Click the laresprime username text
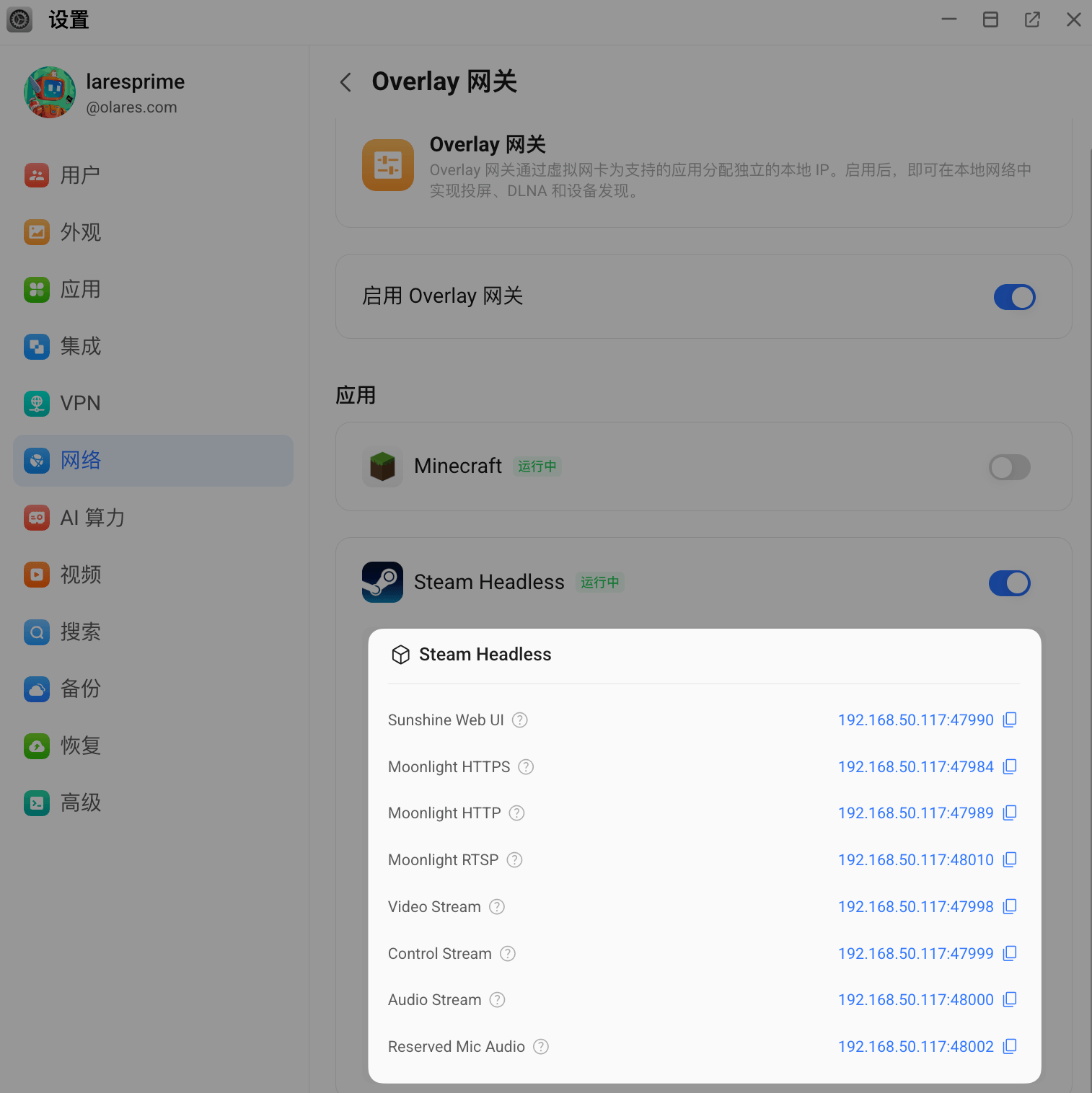This screenshot has height=1093, width=1092. [x=136, y=81]
